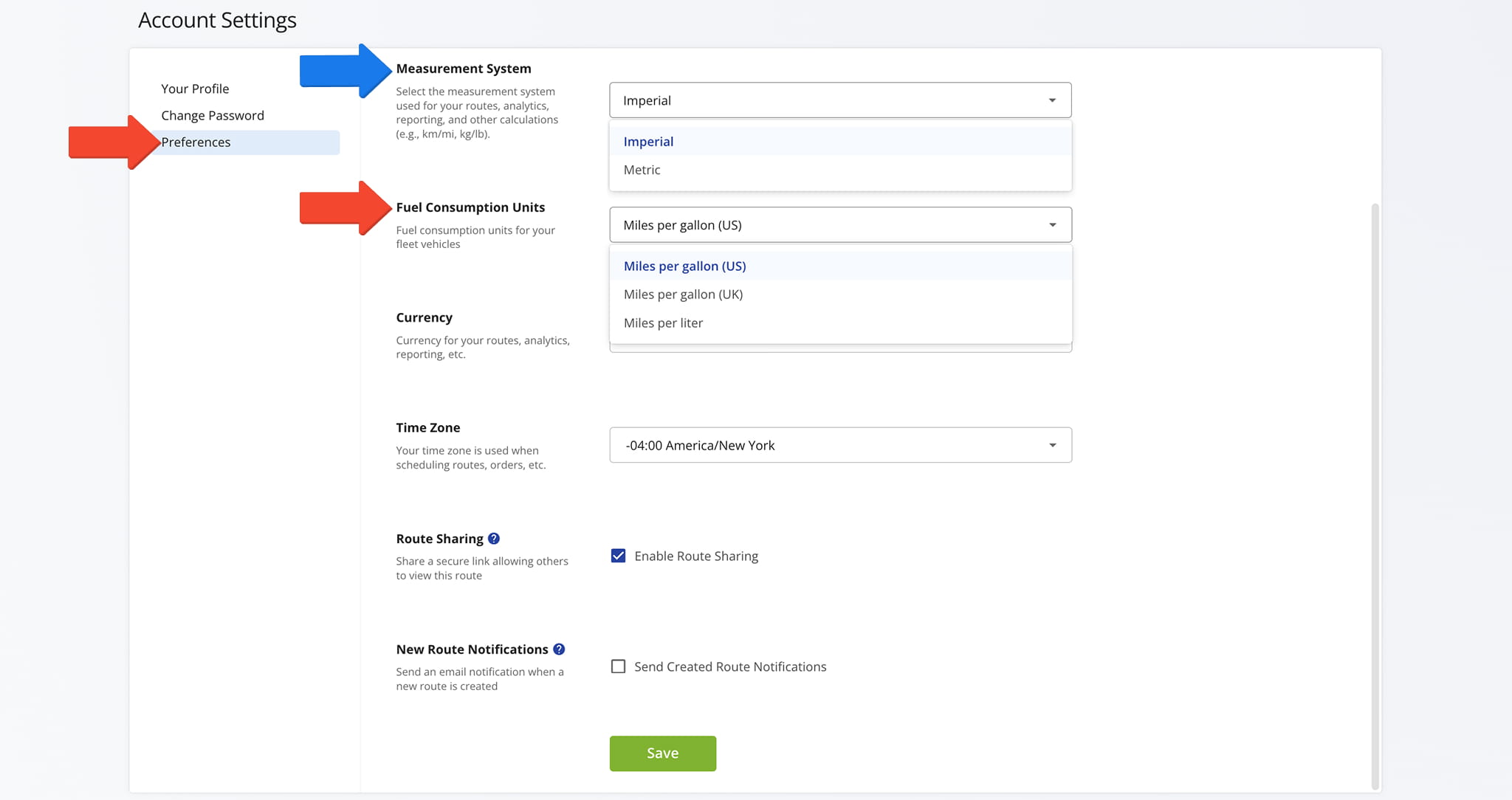Collapse the Measurement System dropdown arrow
This screenshot has height=800, width=1512.
point(1052,100)
